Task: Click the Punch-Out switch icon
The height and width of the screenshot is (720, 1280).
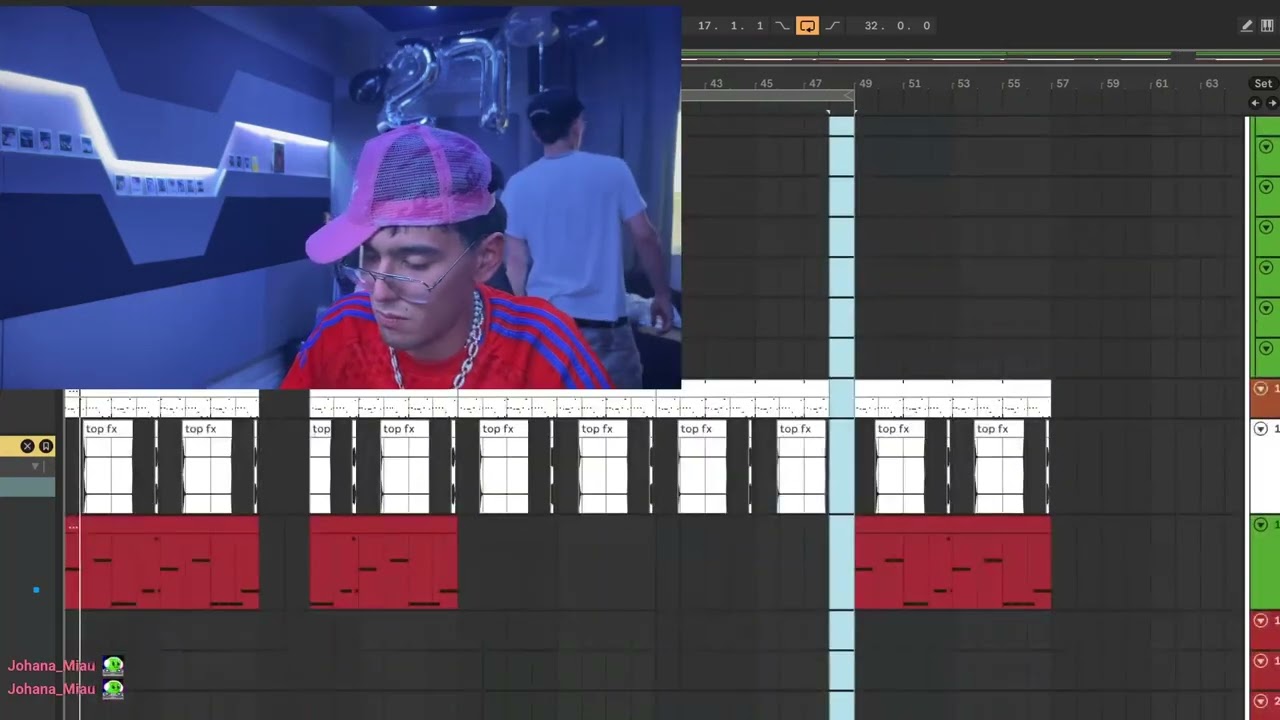Action: [x=832, y=26]
